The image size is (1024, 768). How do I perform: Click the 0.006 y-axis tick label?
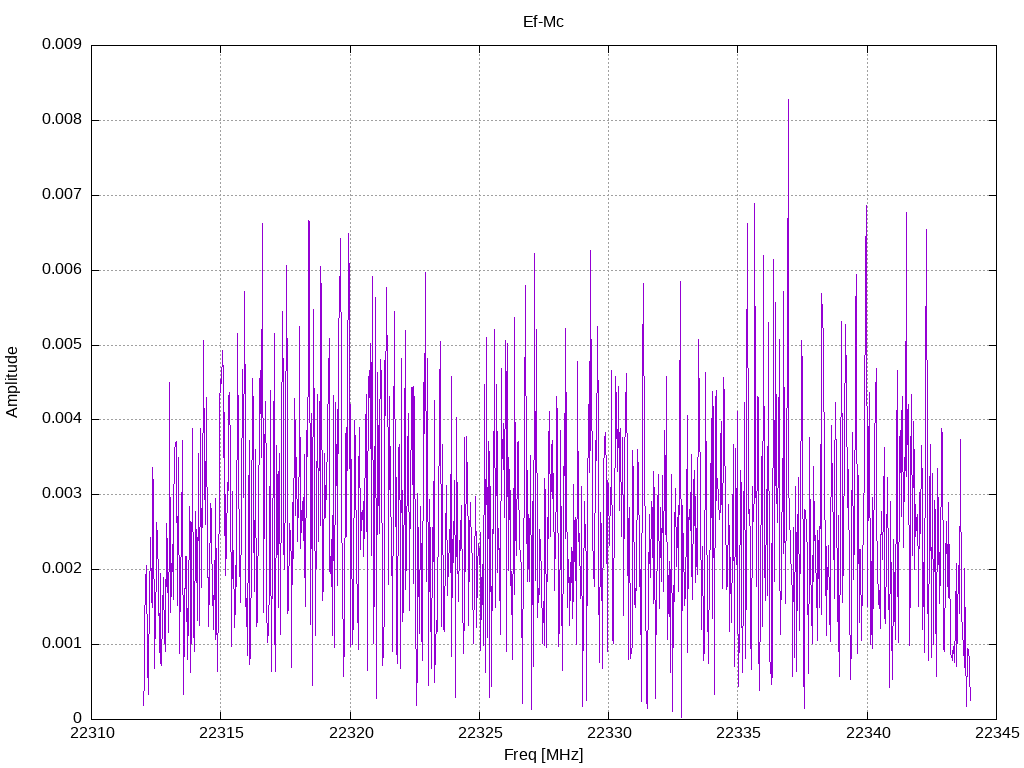tap(62, 269)
